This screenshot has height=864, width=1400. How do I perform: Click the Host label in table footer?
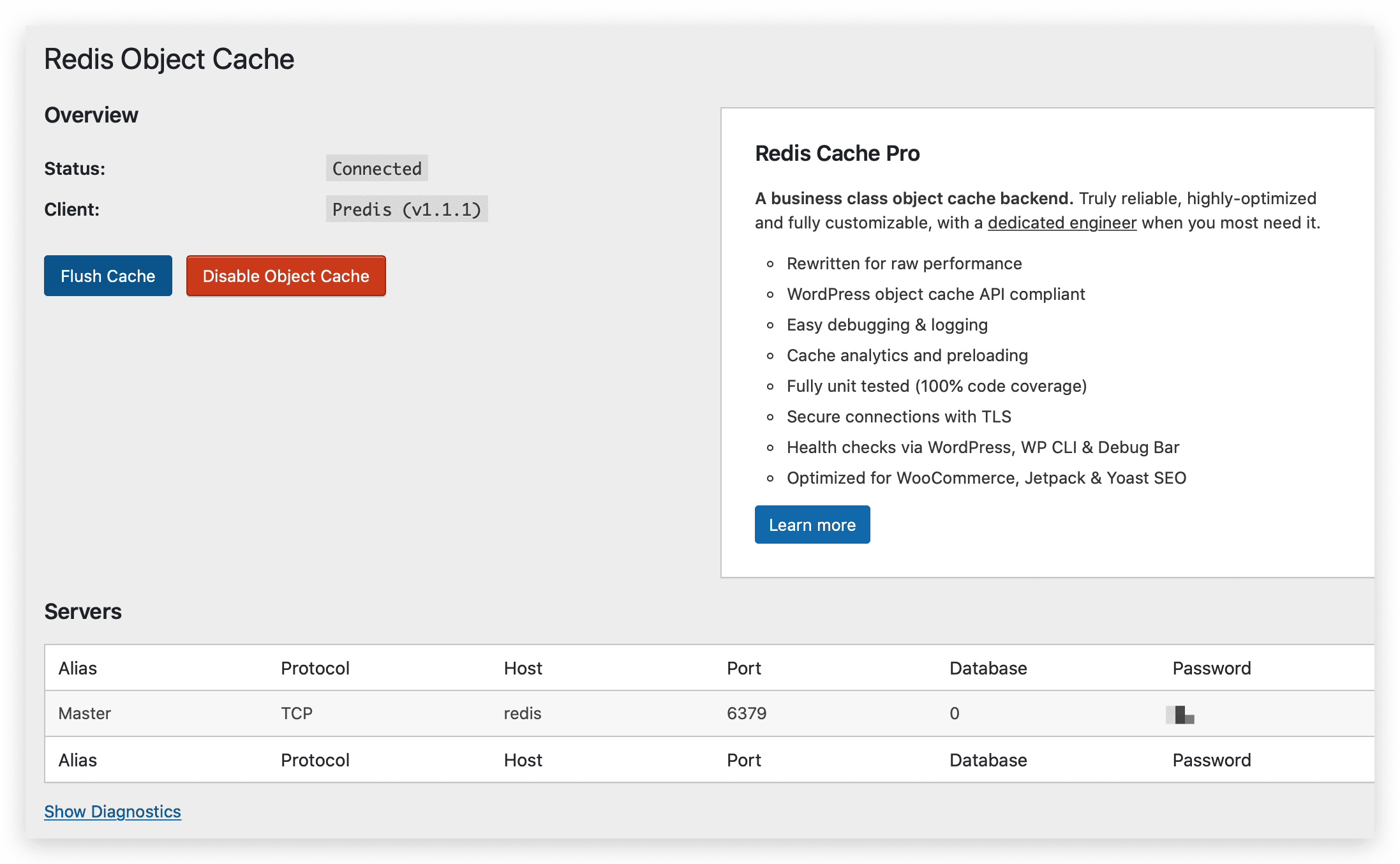523,760
